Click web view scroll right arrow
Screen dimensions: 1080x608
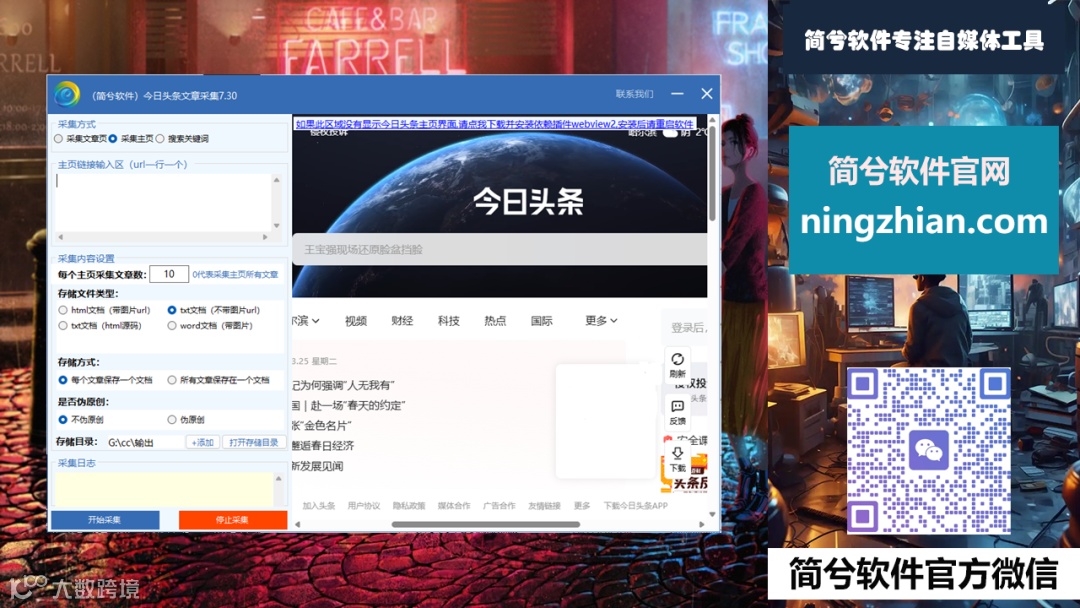[x=701, y=524]
